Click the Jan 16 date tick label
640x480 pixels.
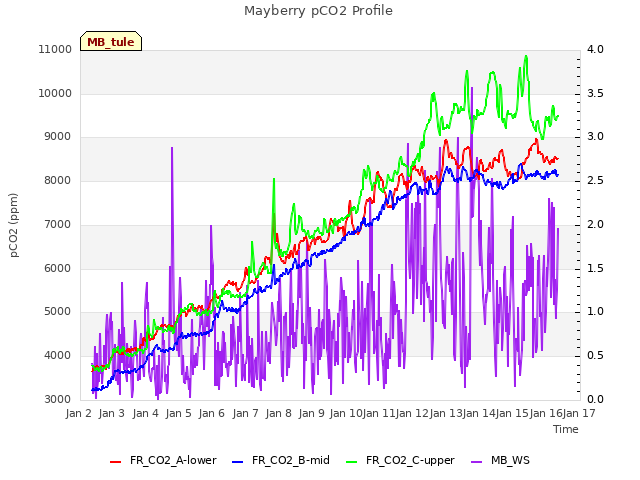(x=546, y=413)
